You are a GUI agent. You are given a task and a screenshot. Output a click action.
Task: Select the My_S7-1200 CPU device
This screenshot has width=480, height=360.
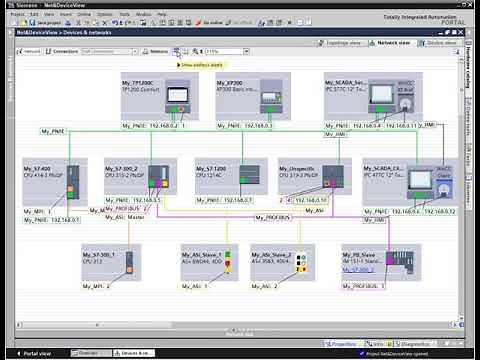(231, 177)
